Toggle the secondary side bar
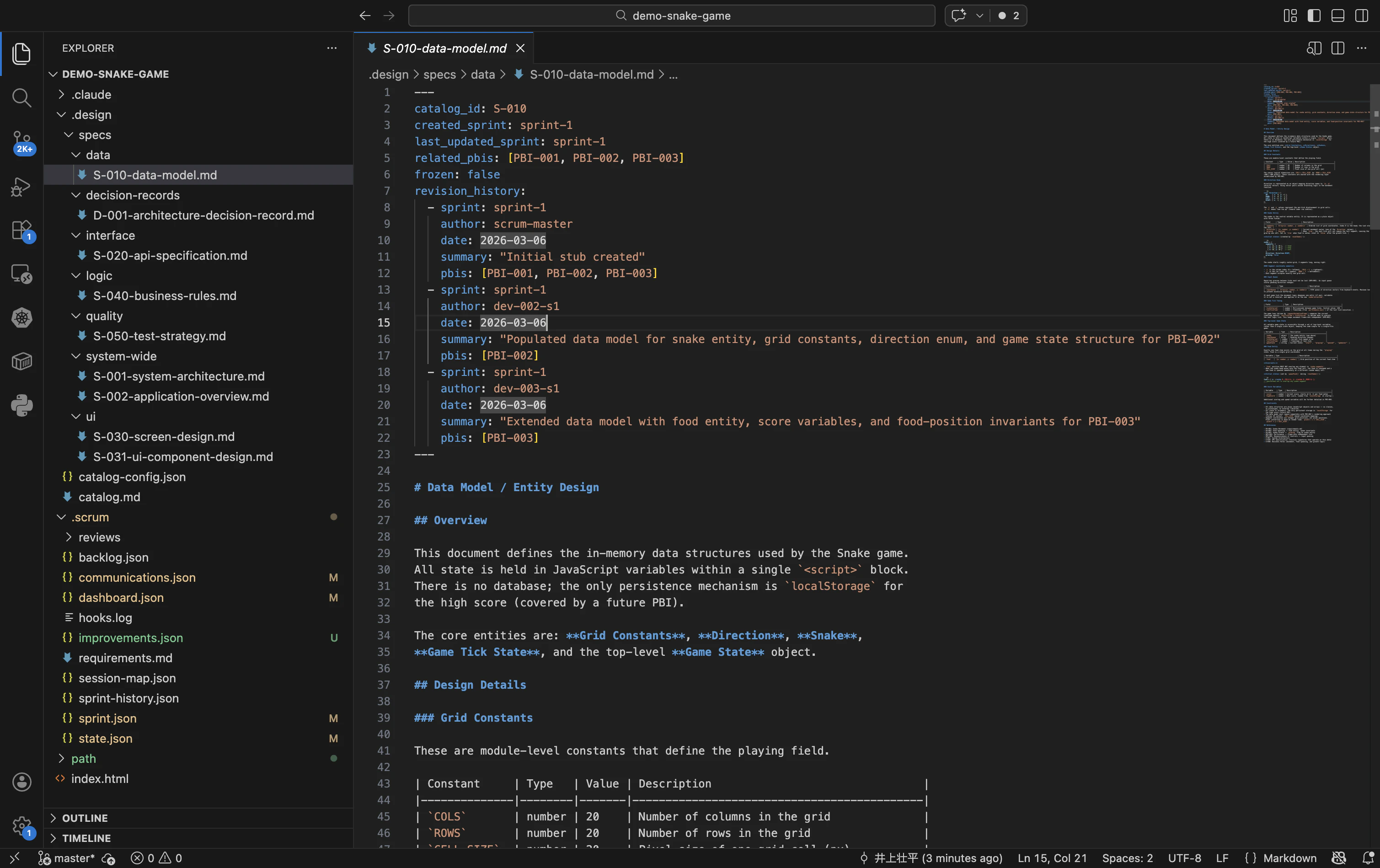Viewport: 1380px width, 868px height. [x=1362, y=16]
